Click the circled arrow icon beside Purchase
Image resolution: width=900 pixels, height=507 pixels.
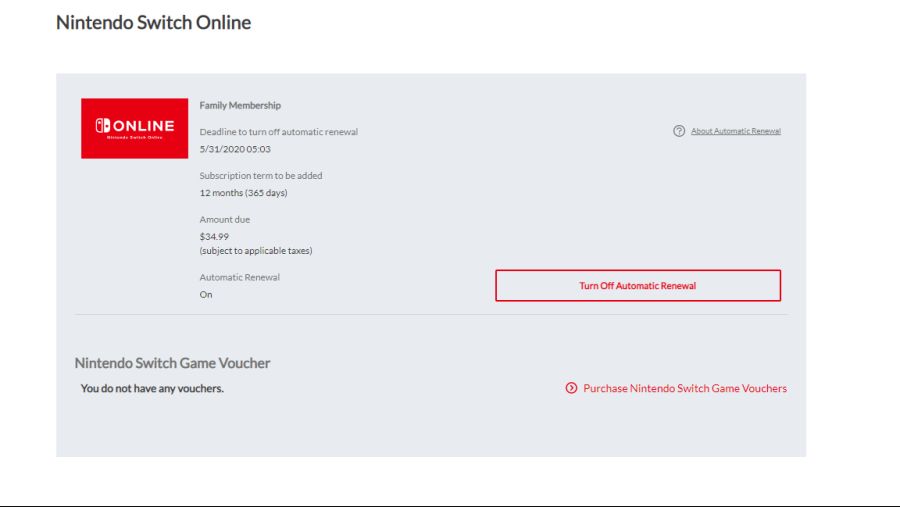point(571,388)
